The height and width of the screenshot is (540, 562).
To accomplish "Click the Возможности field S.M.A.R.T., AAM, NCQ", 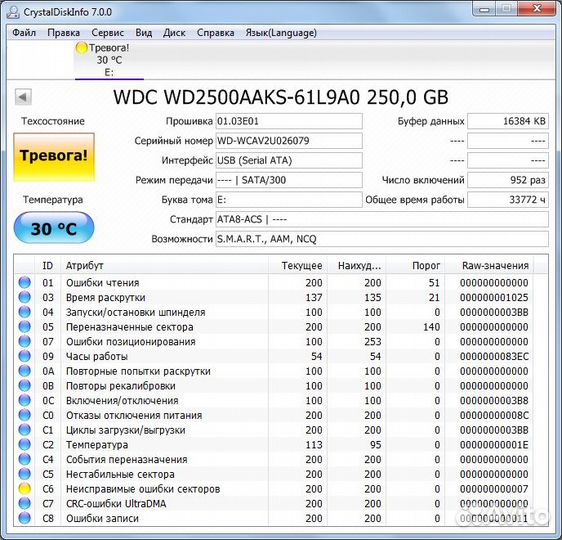I will click(x=382, y=239).
